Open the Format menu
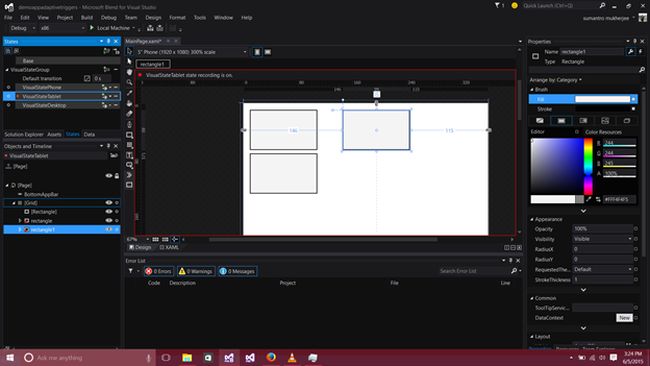Screen dimensions: 650x366 (177, 17)
